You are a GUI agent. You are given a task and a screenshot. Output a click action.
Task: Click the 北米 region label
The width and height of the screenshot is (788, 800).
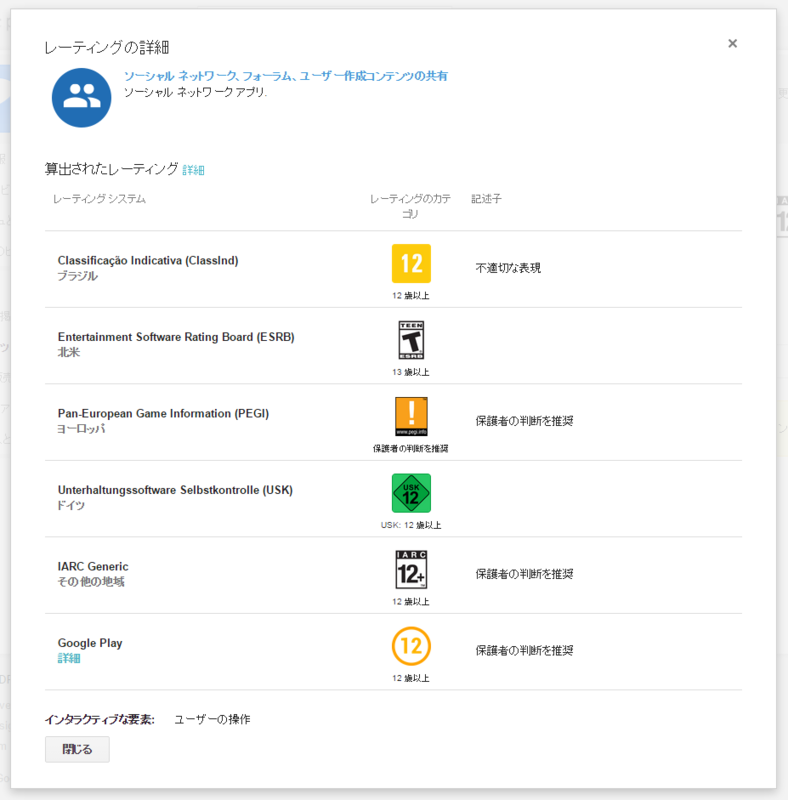69,352
